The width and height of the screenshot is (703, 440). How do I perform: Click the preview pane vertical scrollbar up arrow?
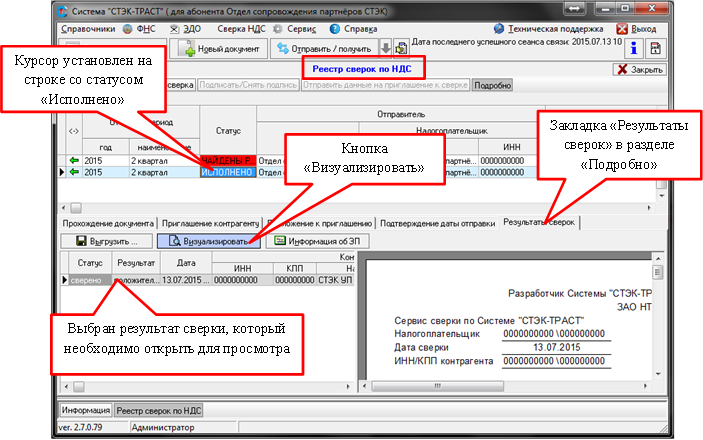click(658, 258)
